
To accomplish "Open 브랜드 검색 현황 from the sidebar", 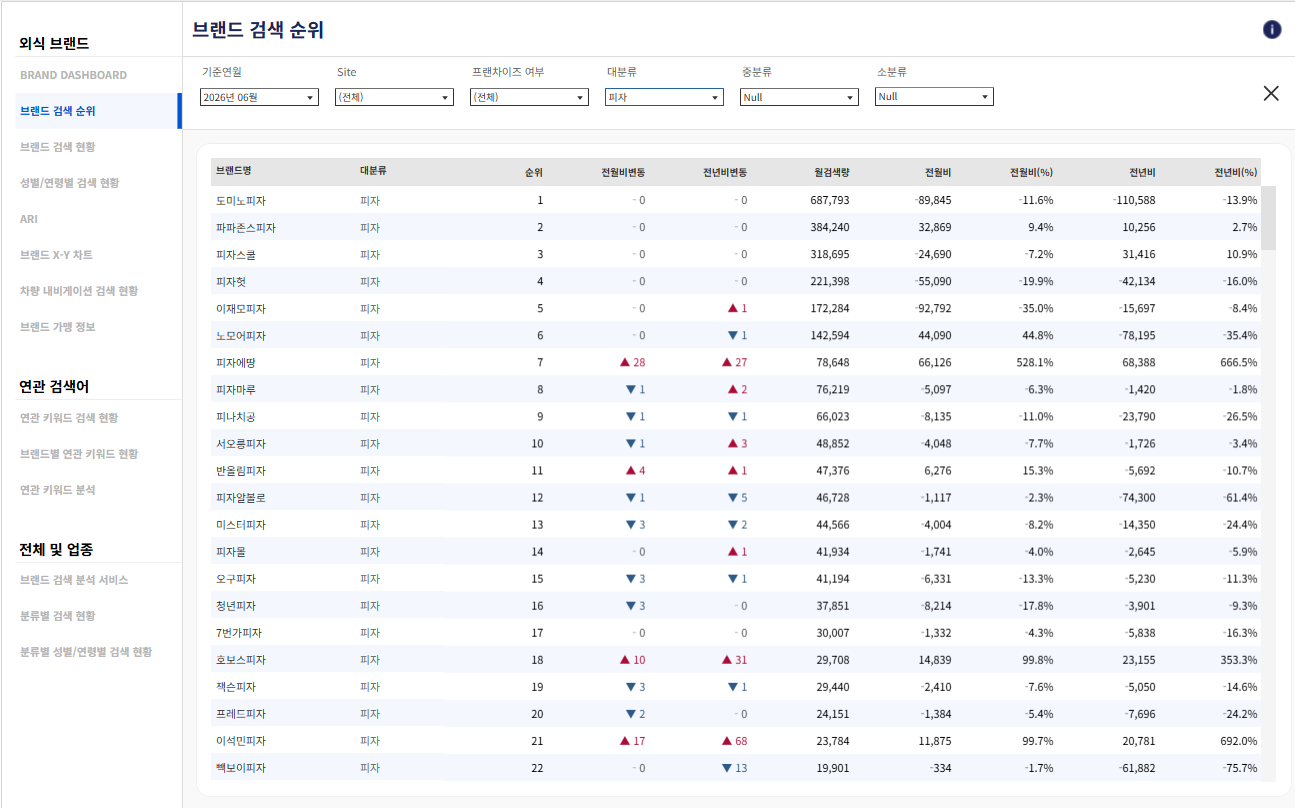I will (x=58, y=147).
